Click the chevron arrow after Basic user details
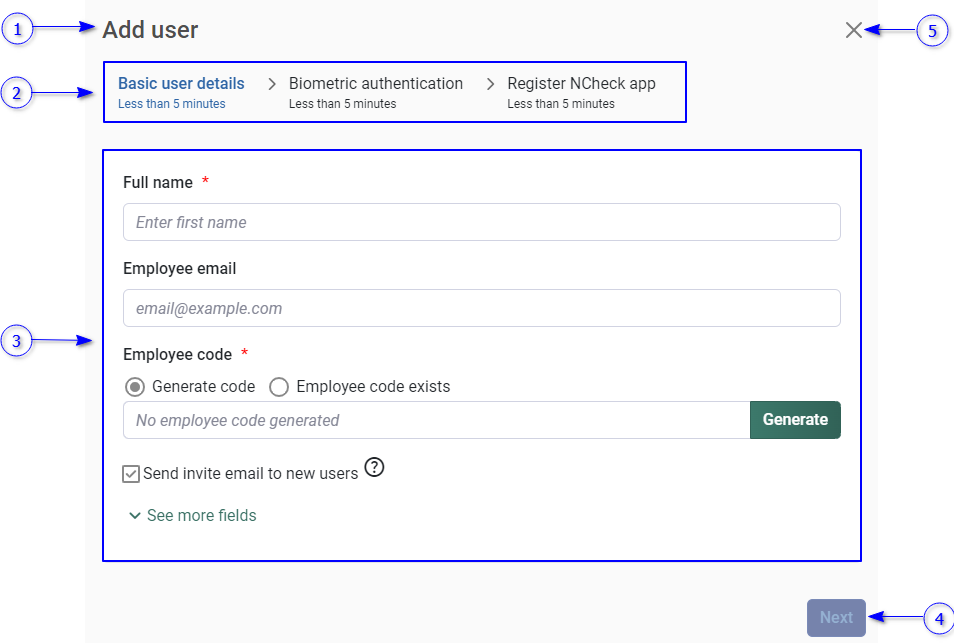 click(271, 84)
